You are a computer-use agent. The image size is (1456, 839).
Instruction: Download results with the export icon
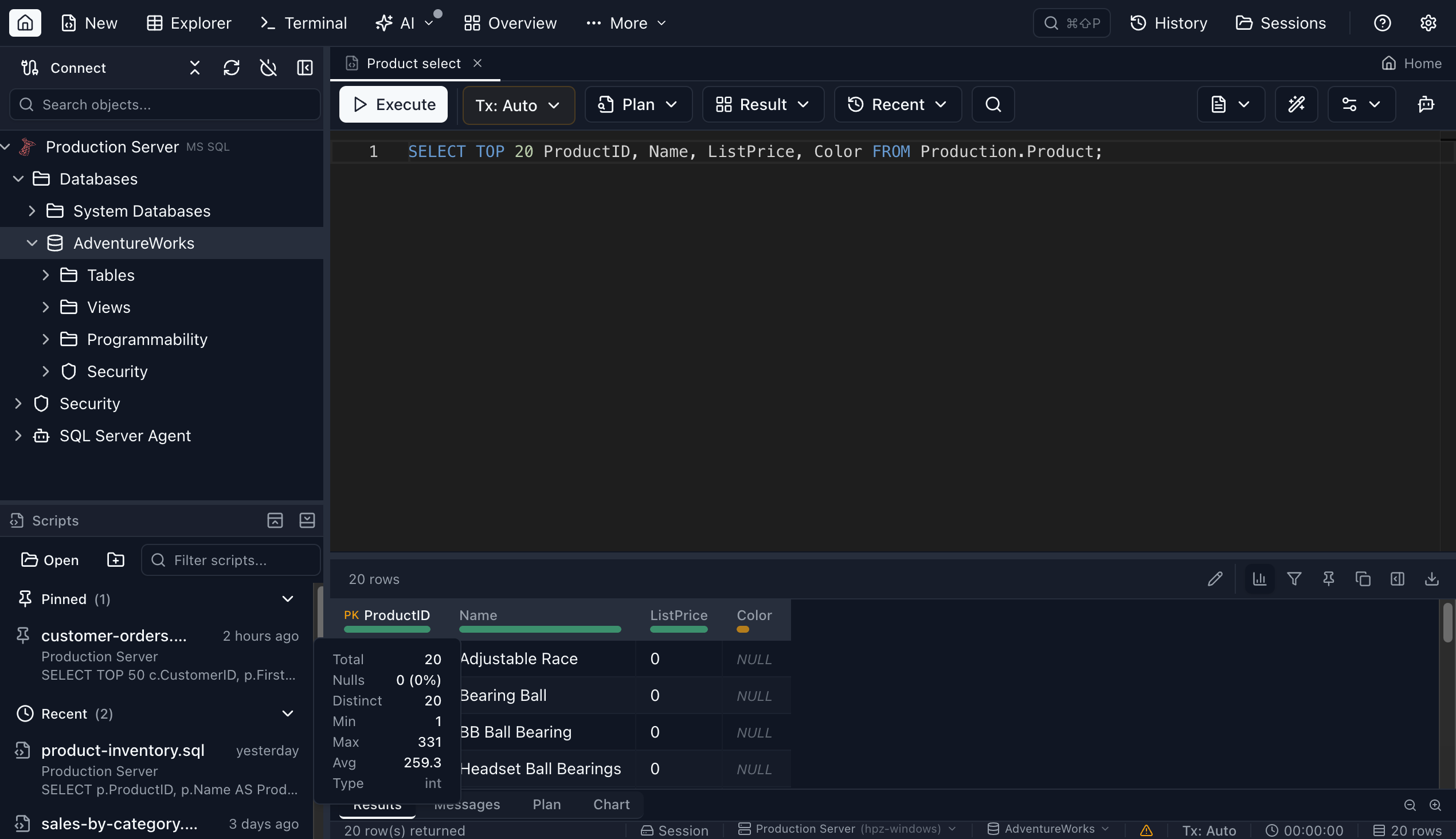pos(1432,579)
